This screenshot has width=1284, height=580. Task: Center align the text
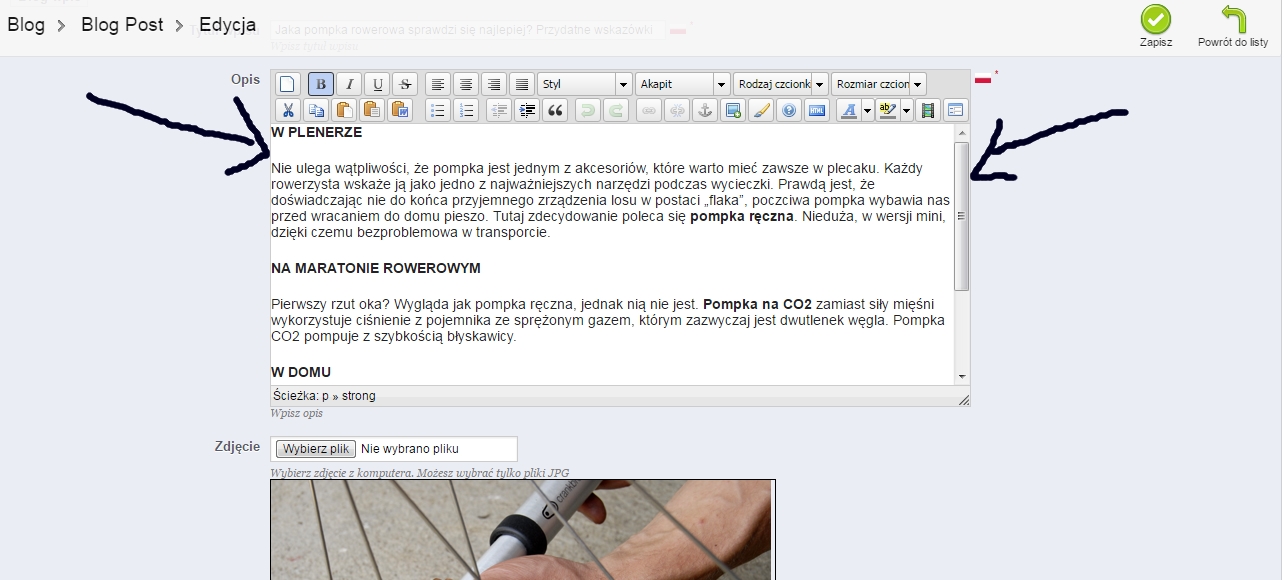pos(466,84)
